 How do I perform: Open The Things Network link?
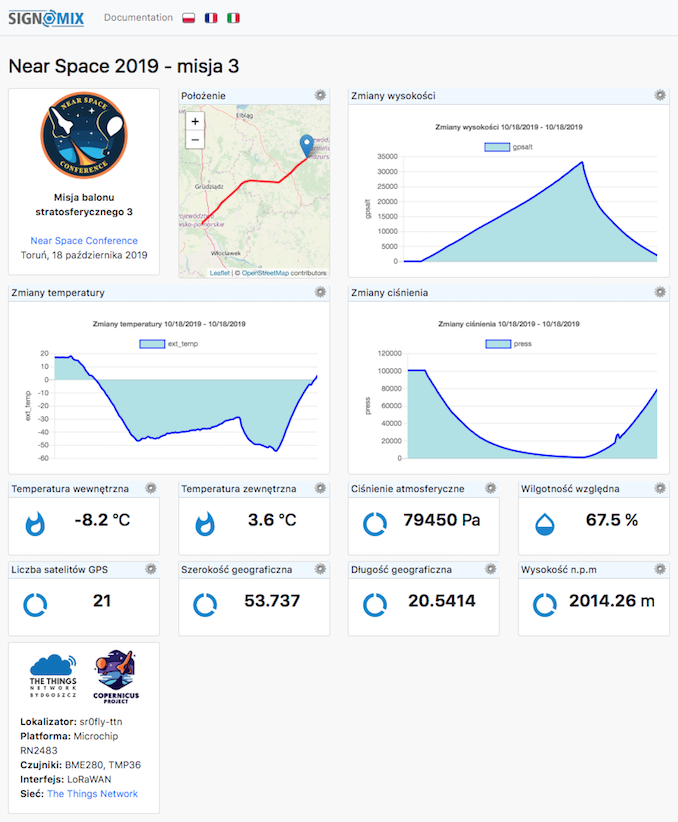click(x=92, y=794)
